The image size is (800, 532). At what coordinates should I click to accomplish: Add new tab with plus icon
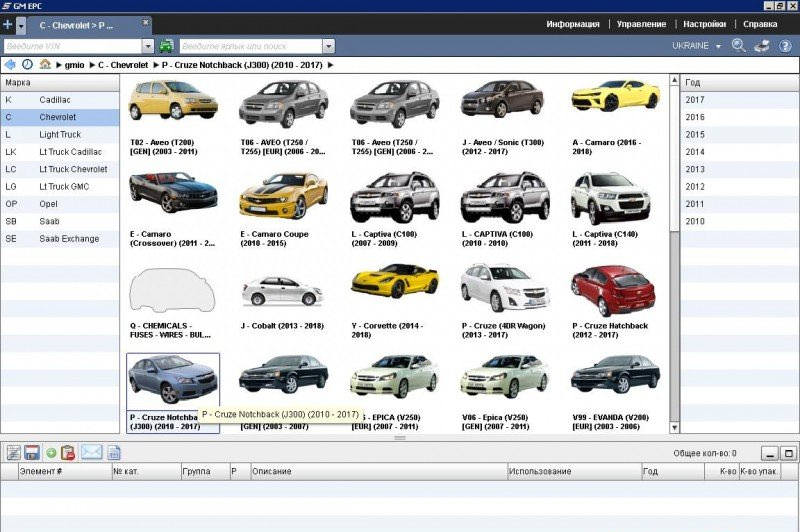pyautogui.click(x=8, y=24)
